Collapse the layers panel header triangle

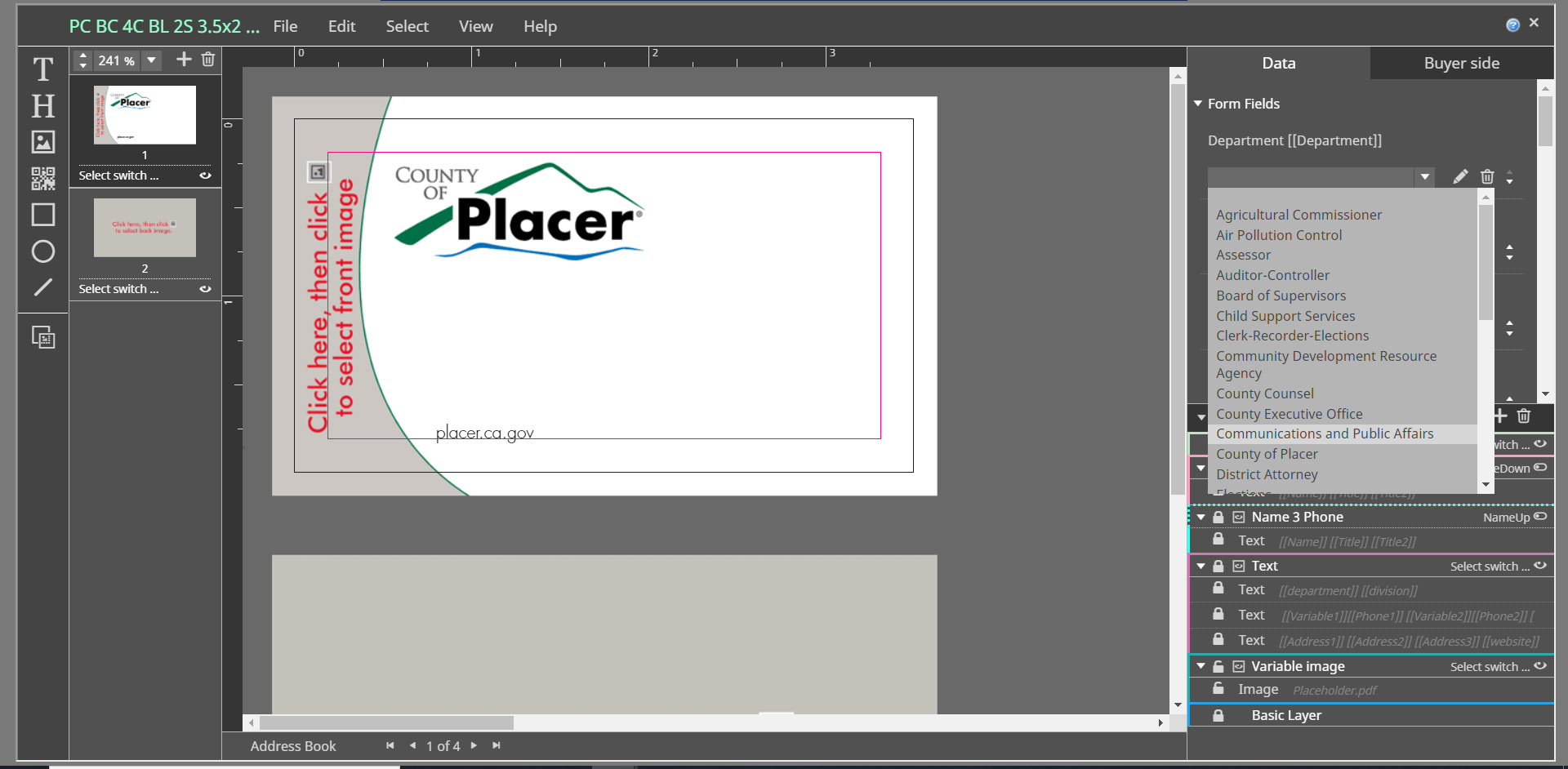pos(1200,417)
